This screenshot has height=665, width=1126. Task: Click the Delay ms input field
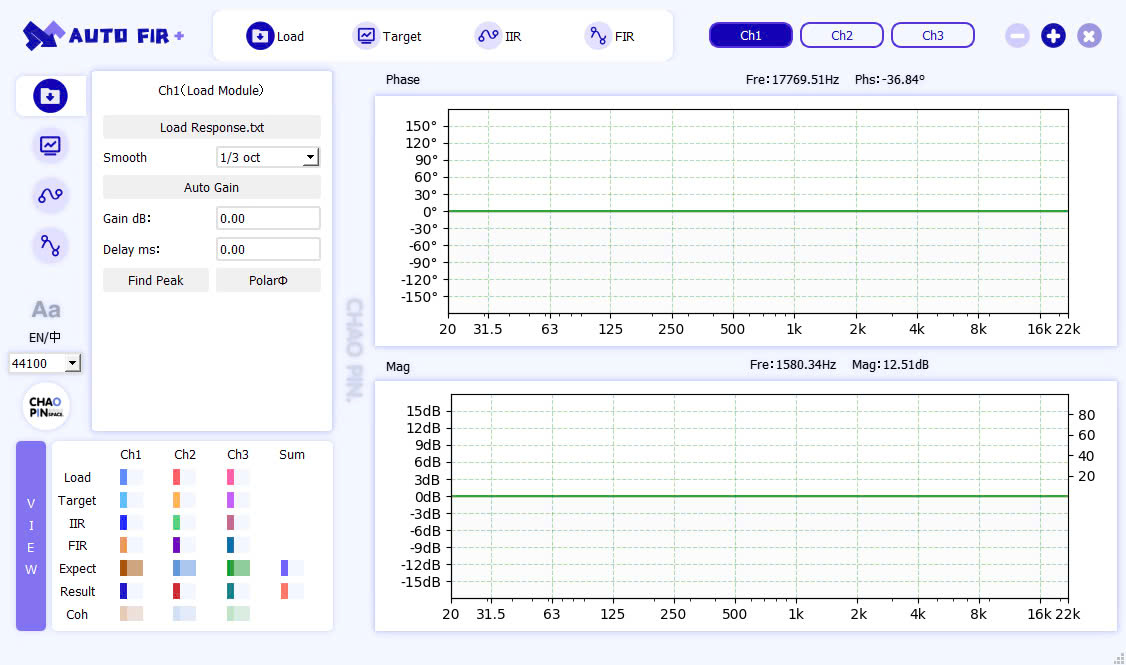coord(268,249)
